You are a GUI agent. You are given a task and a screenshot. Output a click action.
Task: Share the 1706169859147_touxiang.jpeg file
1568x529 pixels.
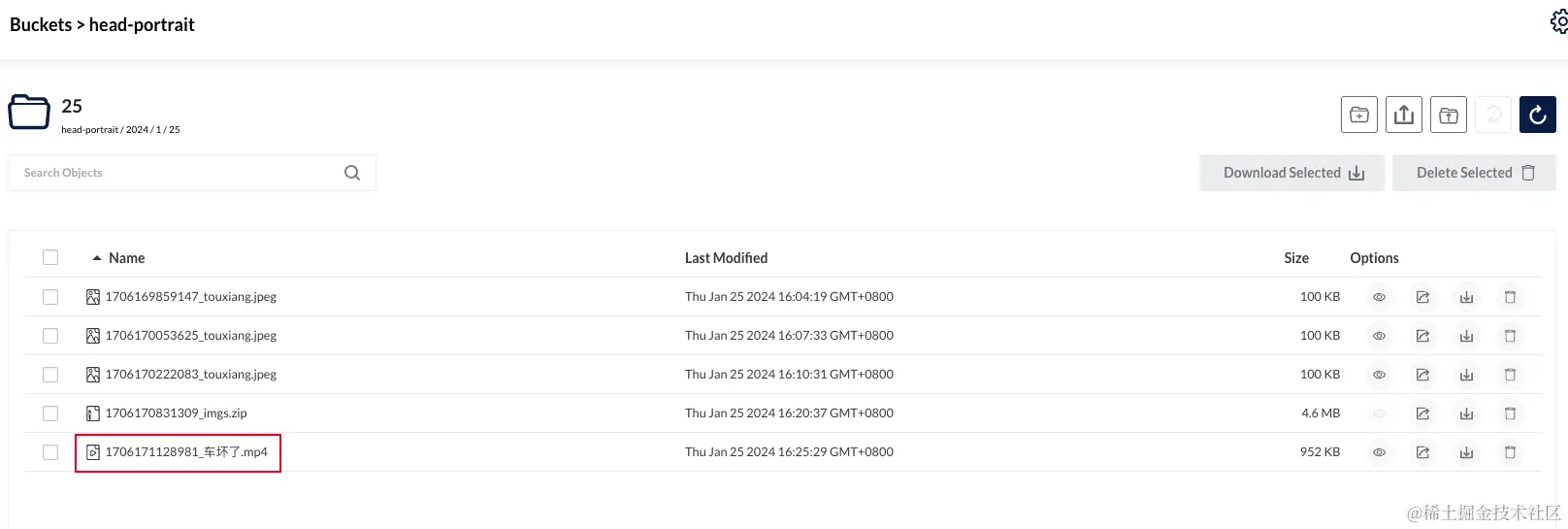1422,297
